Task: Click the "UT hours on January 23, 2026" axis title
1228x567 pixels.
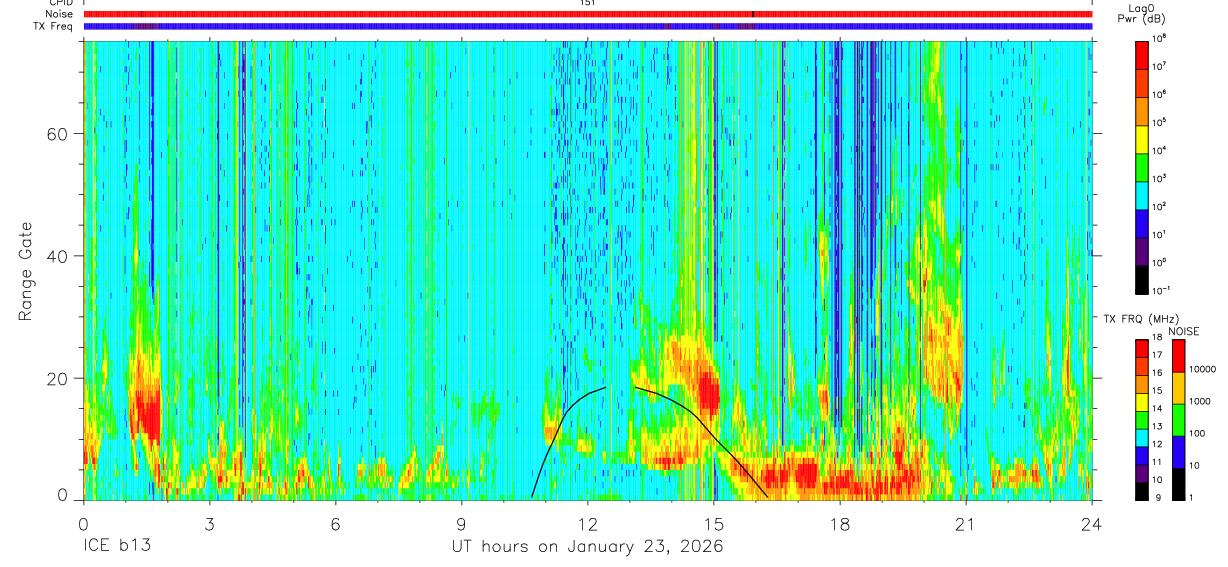Action: click(x=585, y=546)
